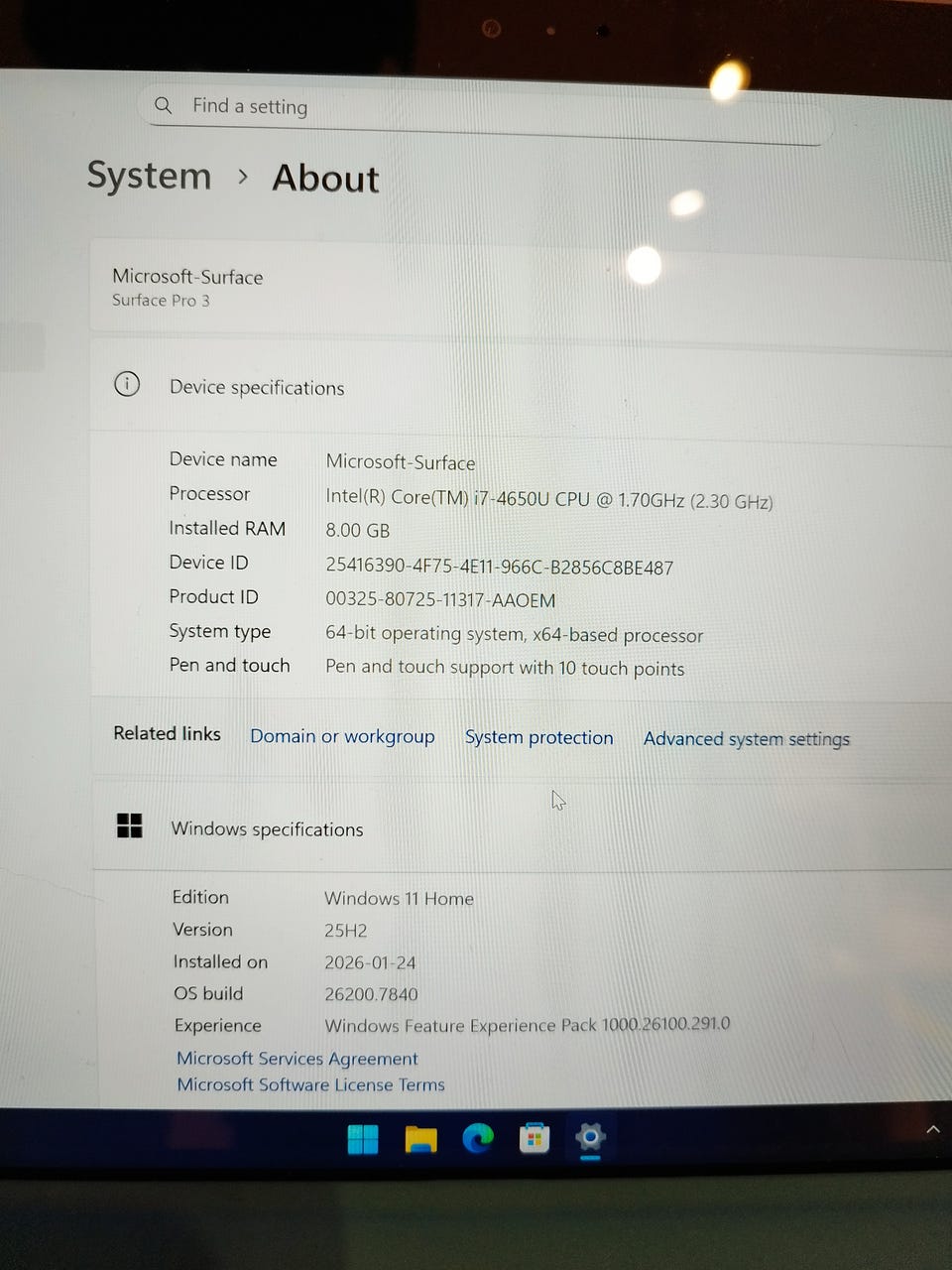
Task: Open the Start menu from the taskbar
Action: pyautogui.click(x=363, y=1139)
